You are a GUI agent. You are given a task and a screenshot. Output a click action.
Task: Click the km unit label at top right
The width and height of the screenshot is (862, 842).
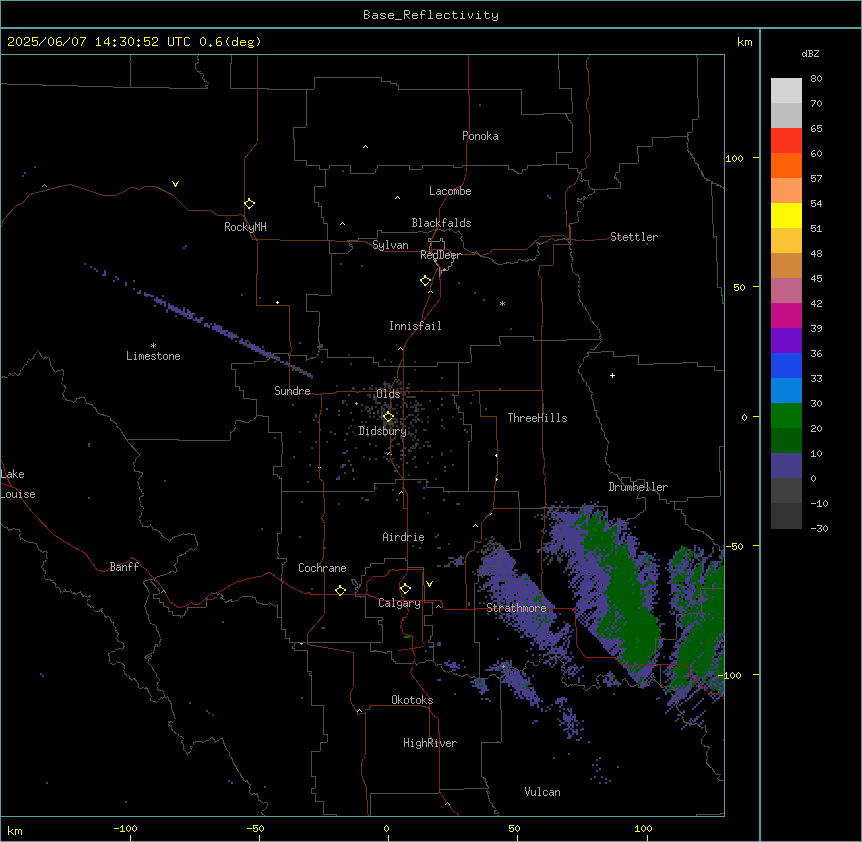point(745,42)
